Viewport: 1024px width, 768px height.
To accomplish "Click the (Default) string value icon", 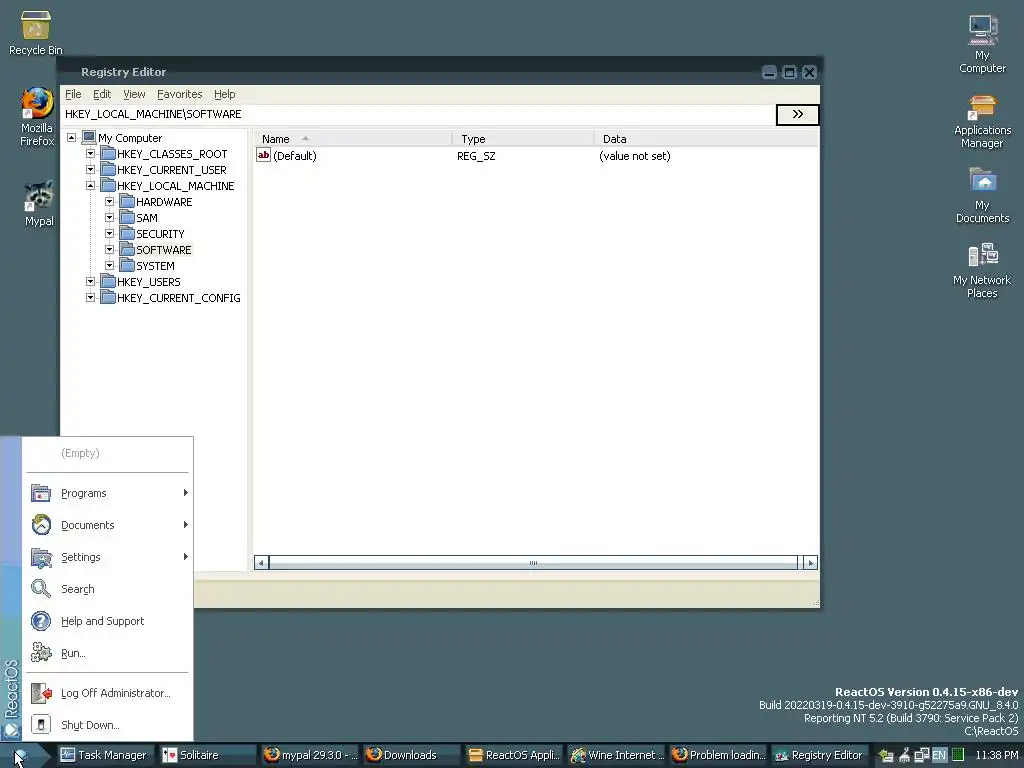I will point(263,155).
